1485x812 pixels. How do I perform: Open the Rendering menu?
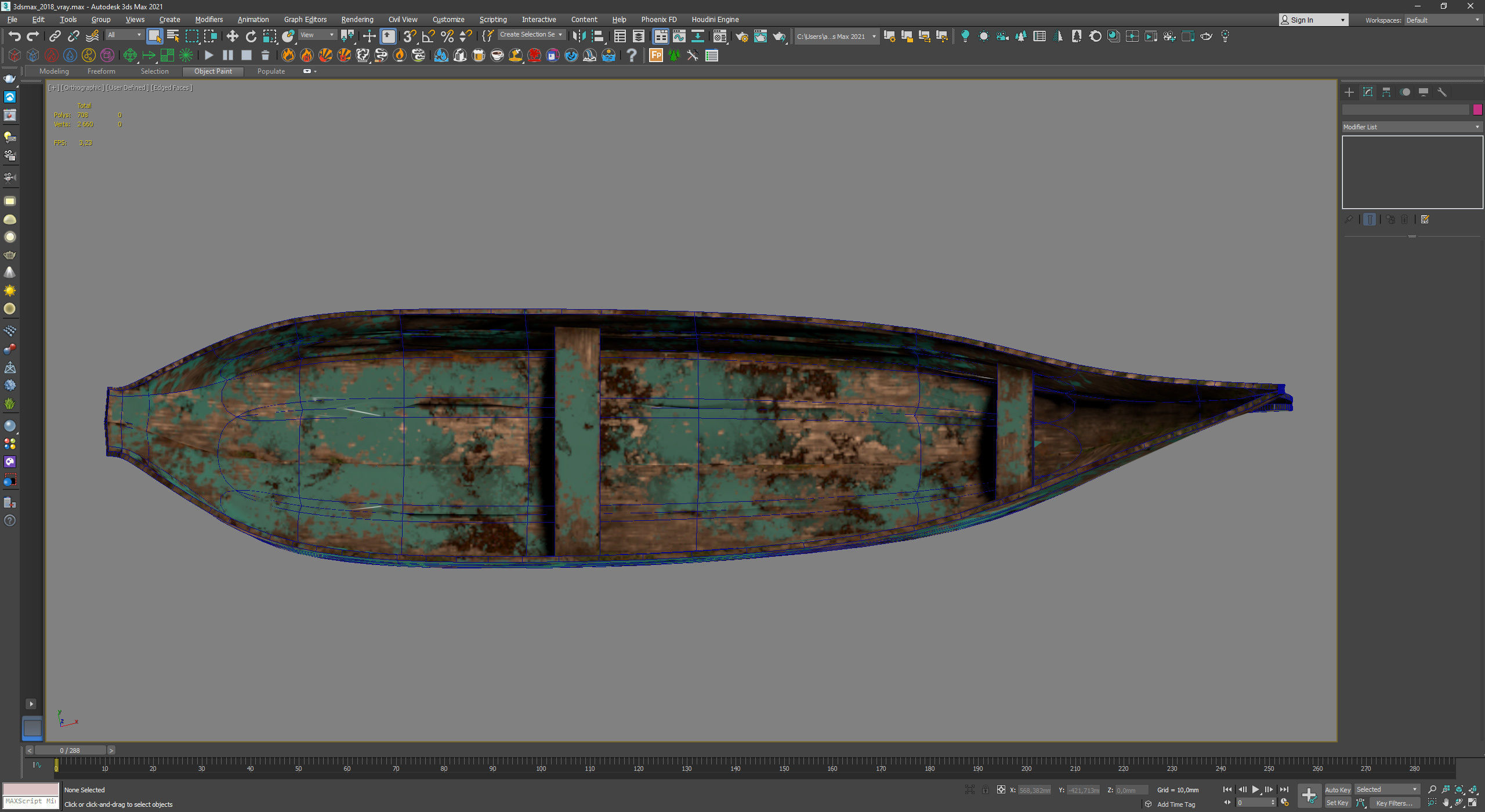point(357,20)
